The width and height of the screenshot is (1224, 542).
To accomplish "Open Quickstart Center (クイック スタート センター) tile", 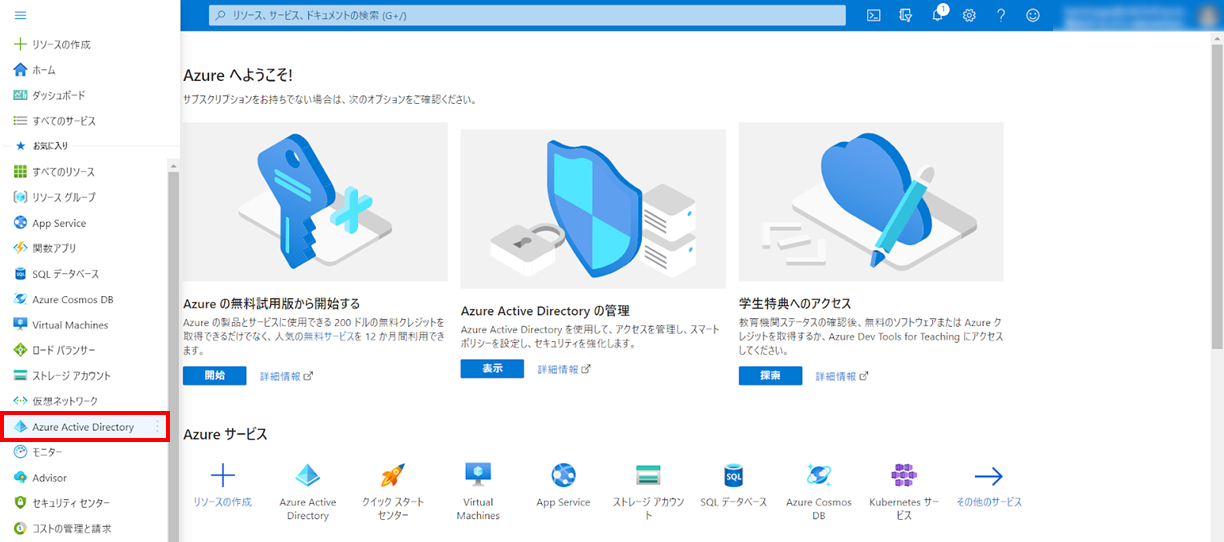I will 393,491.
